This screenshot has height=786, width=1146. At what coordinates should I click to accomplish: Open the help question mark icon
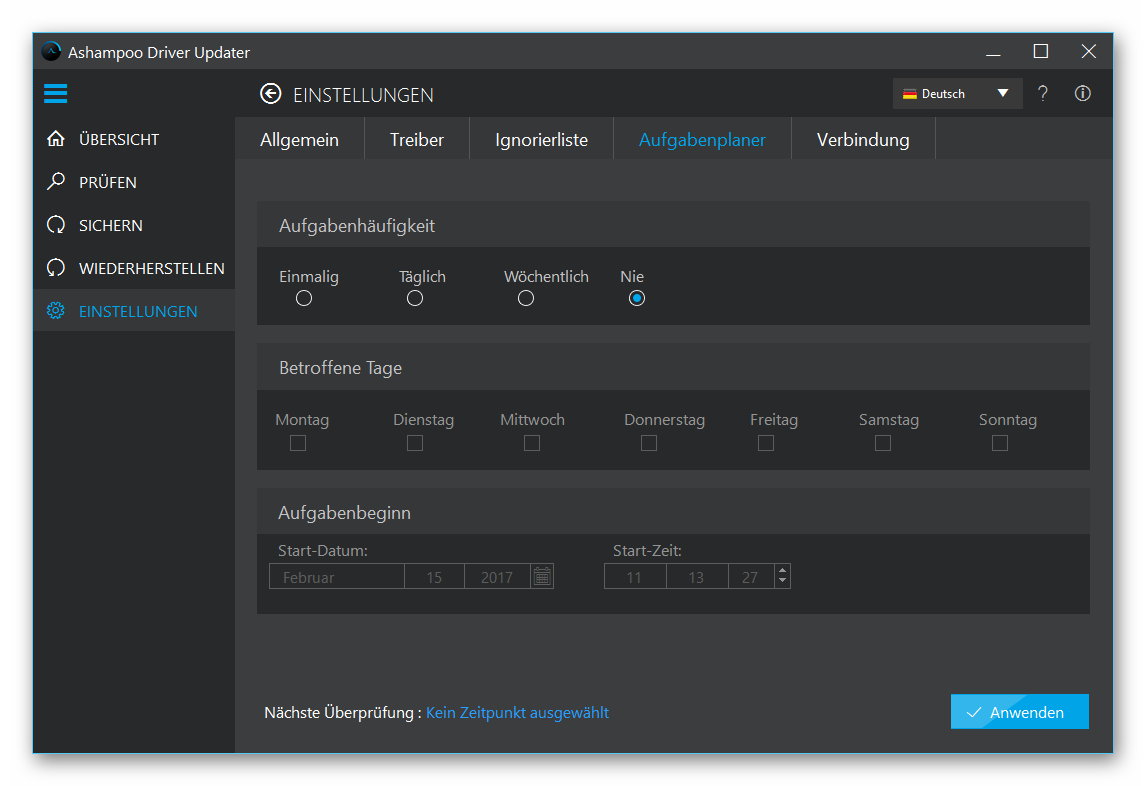(x=1042, y=93)
